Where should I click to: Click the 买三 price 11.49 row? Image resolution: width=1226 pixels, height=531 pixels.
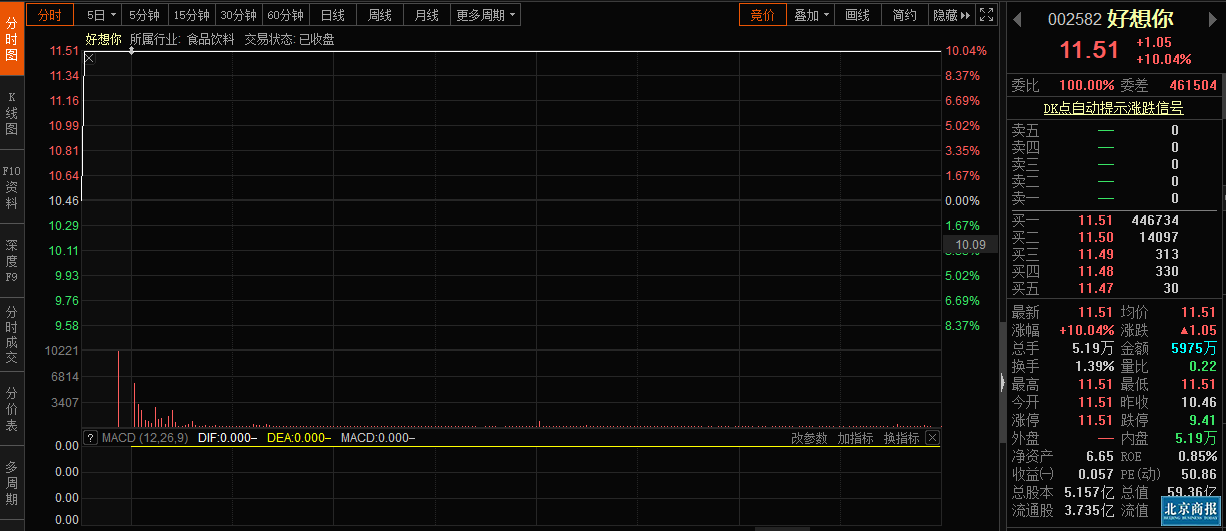tap(1113, 254)
